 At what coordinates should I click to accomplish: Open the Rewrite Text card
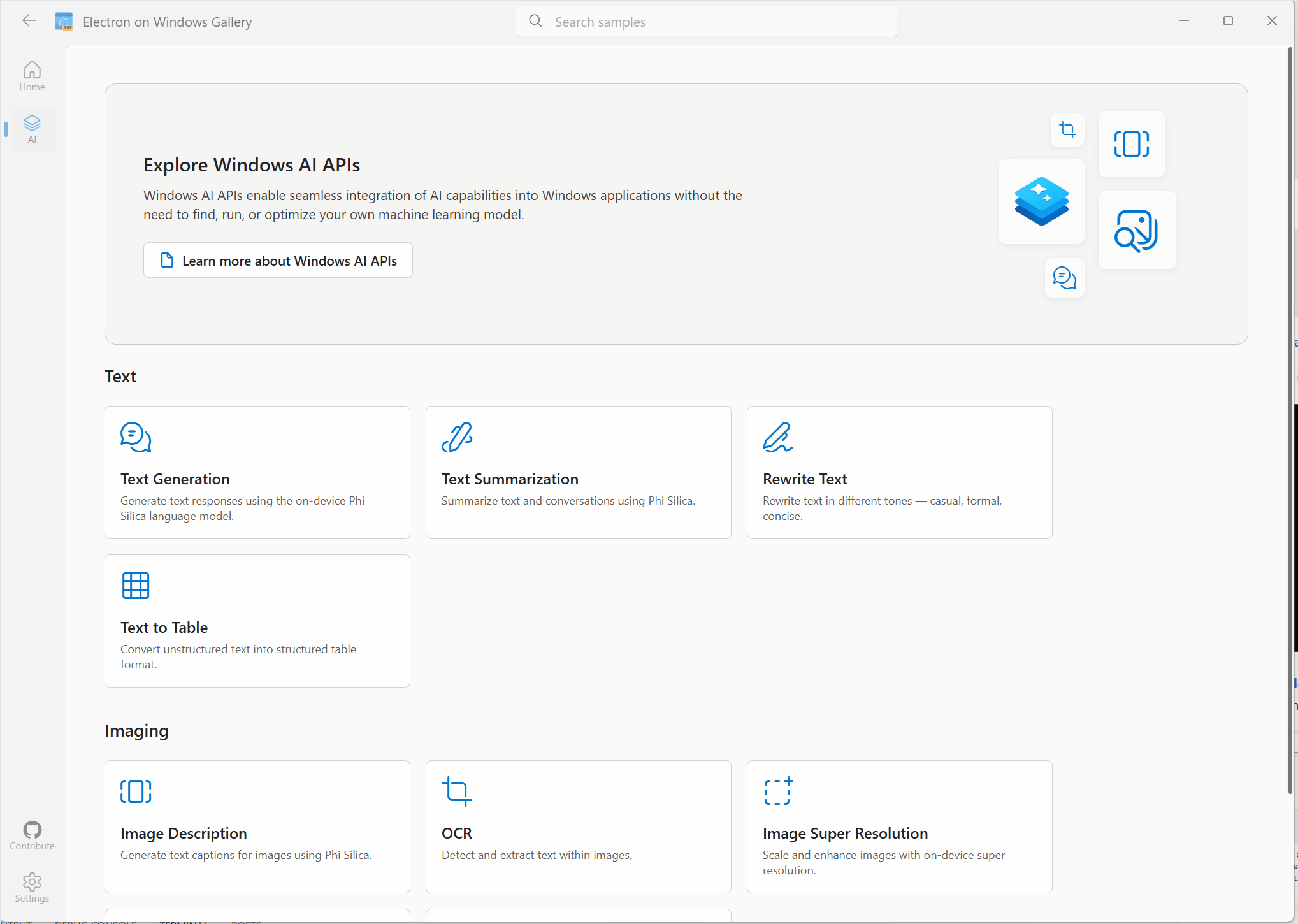tap(900, 472)
